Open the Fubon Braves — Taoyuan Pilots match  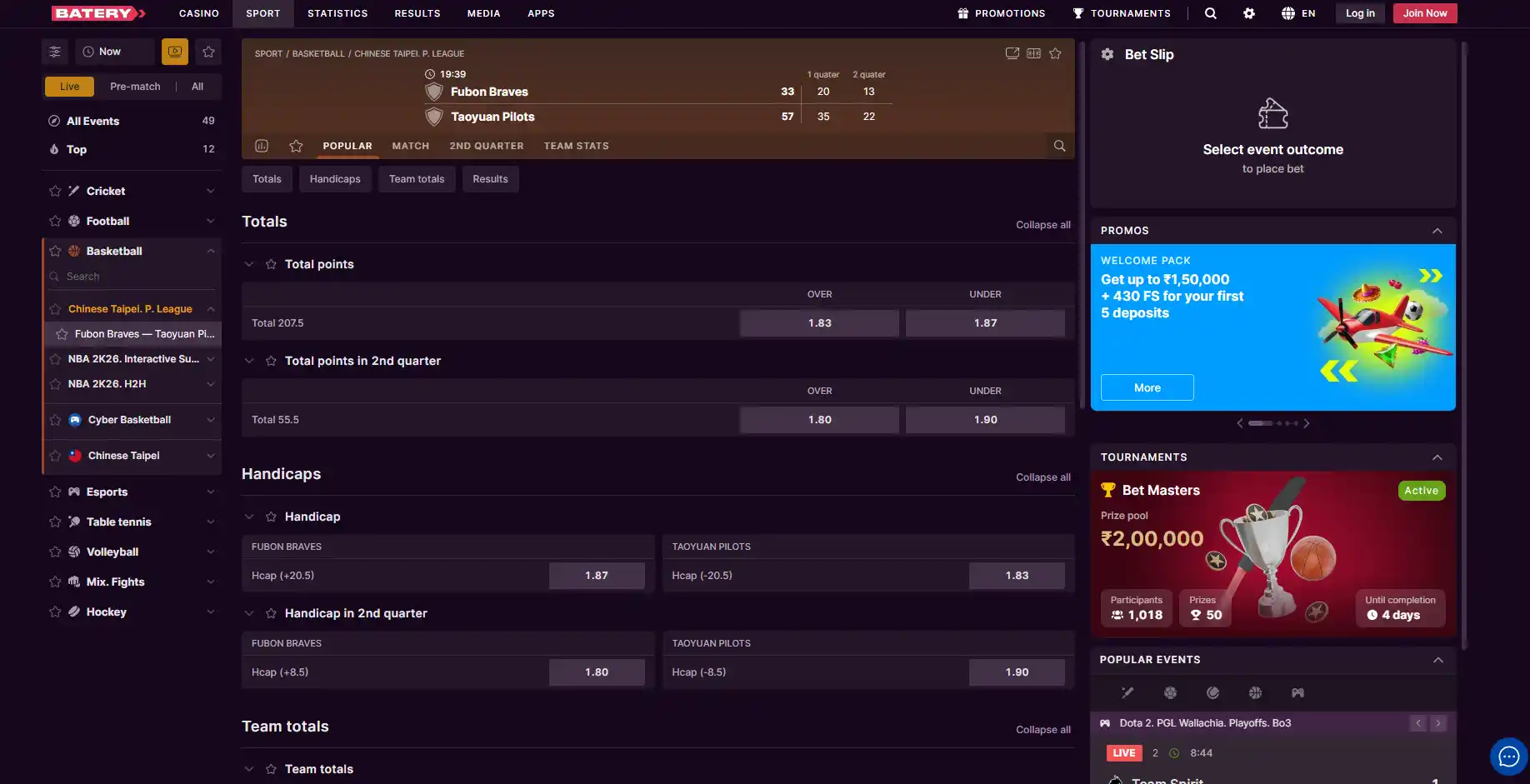point(133,334)
